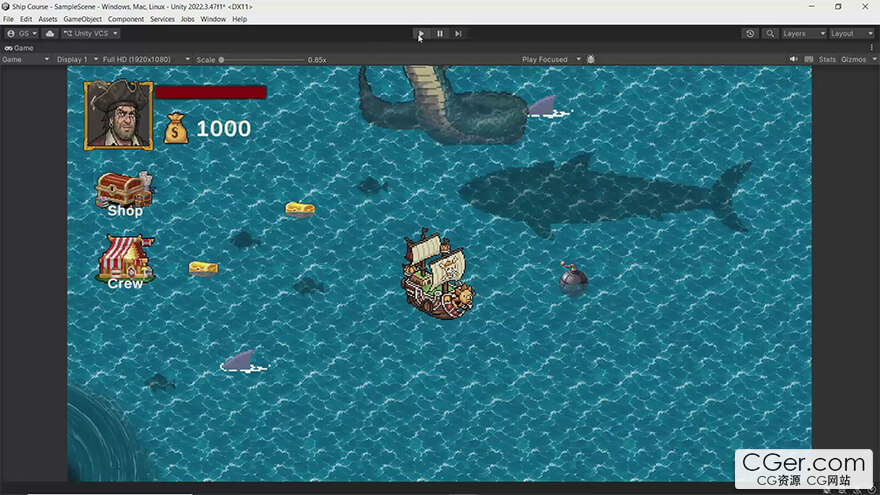This screenshot has height=495, width=880.
Task: Click the upper gold bar pickup
Action: [x=300, y=209]
